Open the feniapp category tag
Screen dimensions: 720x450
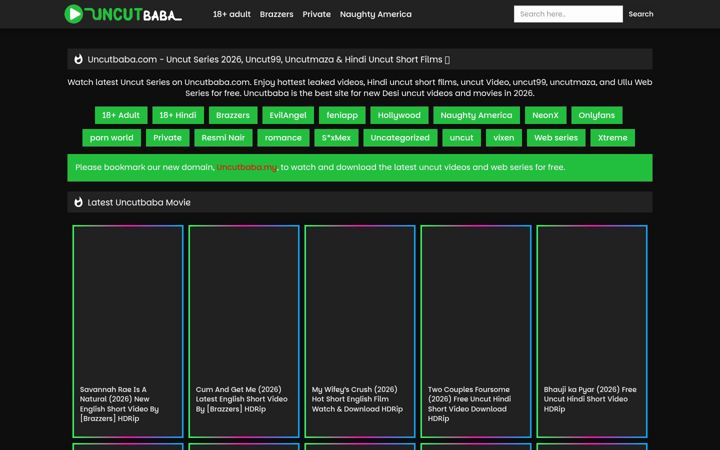(342, 115)
